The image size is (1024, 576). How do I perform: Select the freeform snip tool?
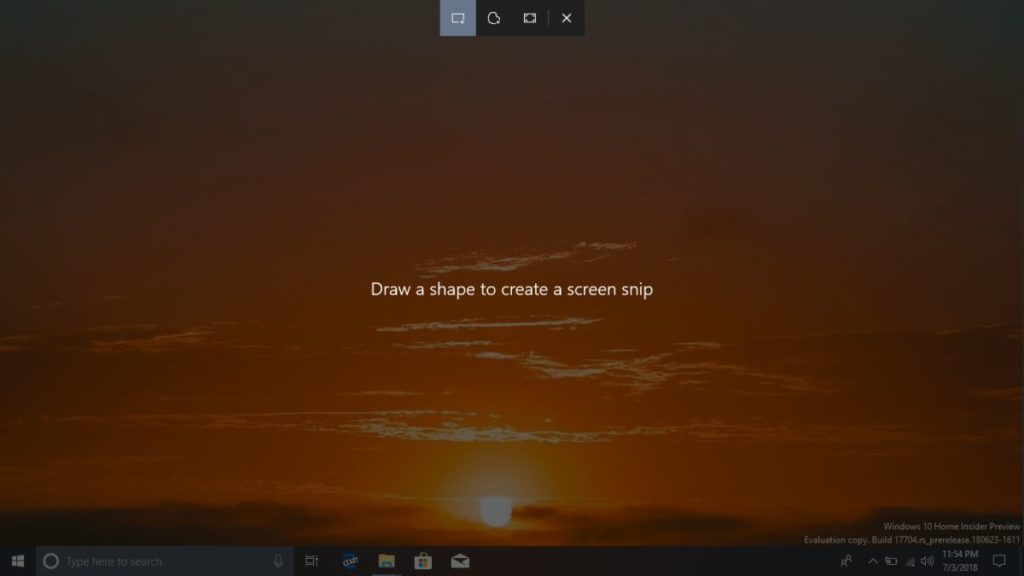point(494,18)
